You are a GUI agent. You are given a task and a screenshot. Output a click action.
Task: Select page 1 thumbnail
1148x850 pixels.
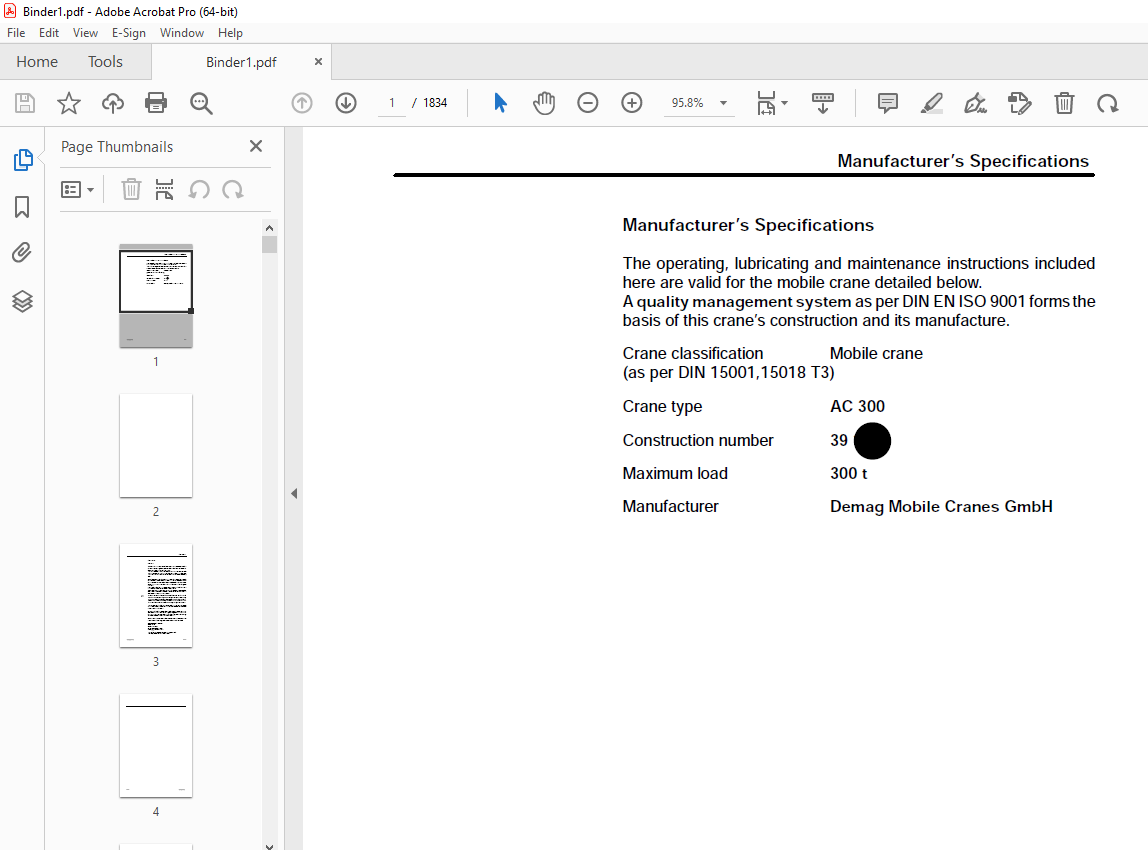pos(156,296)
